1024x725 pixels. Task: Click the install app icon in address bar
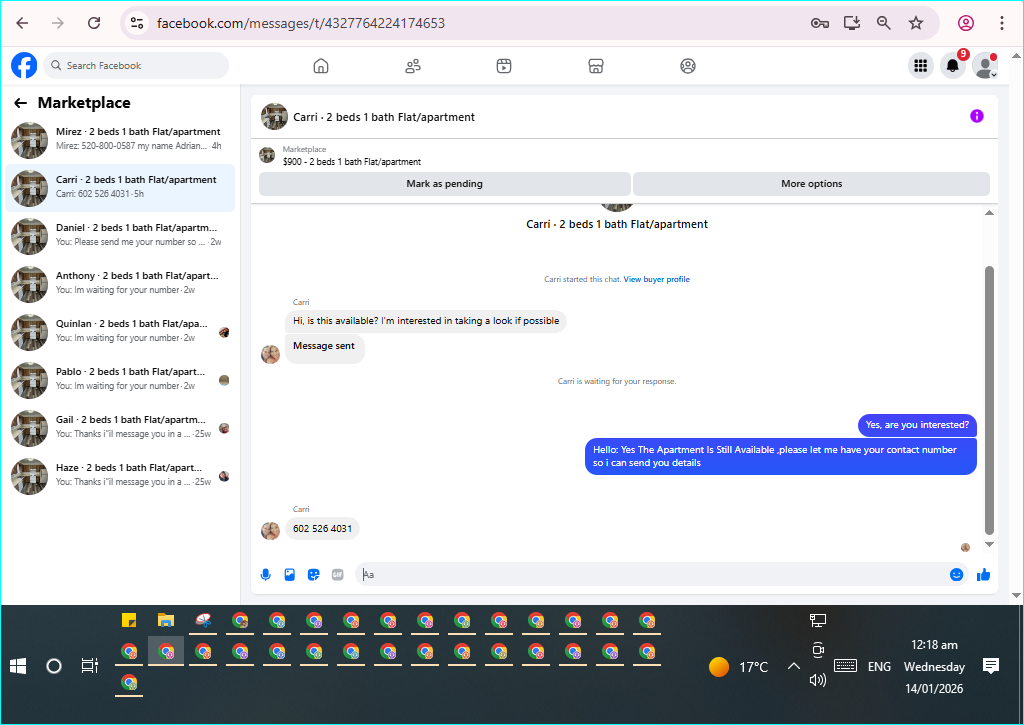[x=852, y=23]
